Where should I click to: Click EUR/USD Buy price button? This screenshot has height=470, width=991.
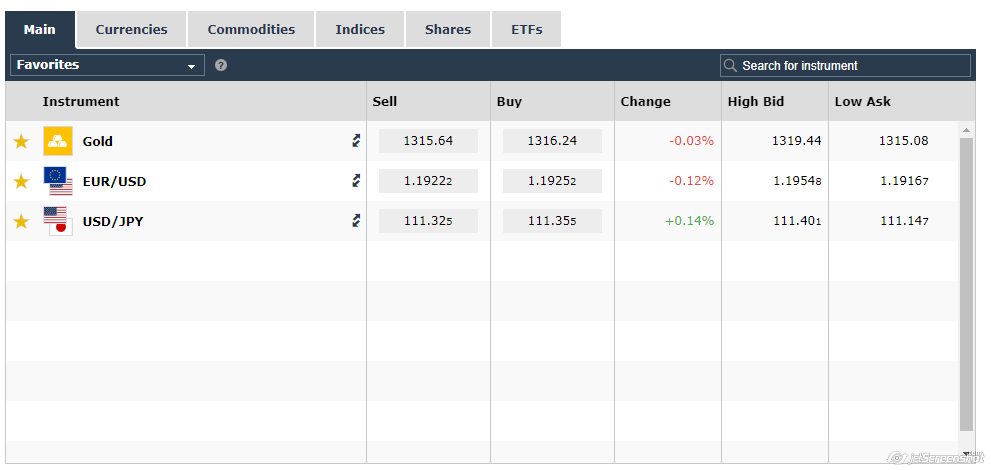552,181
